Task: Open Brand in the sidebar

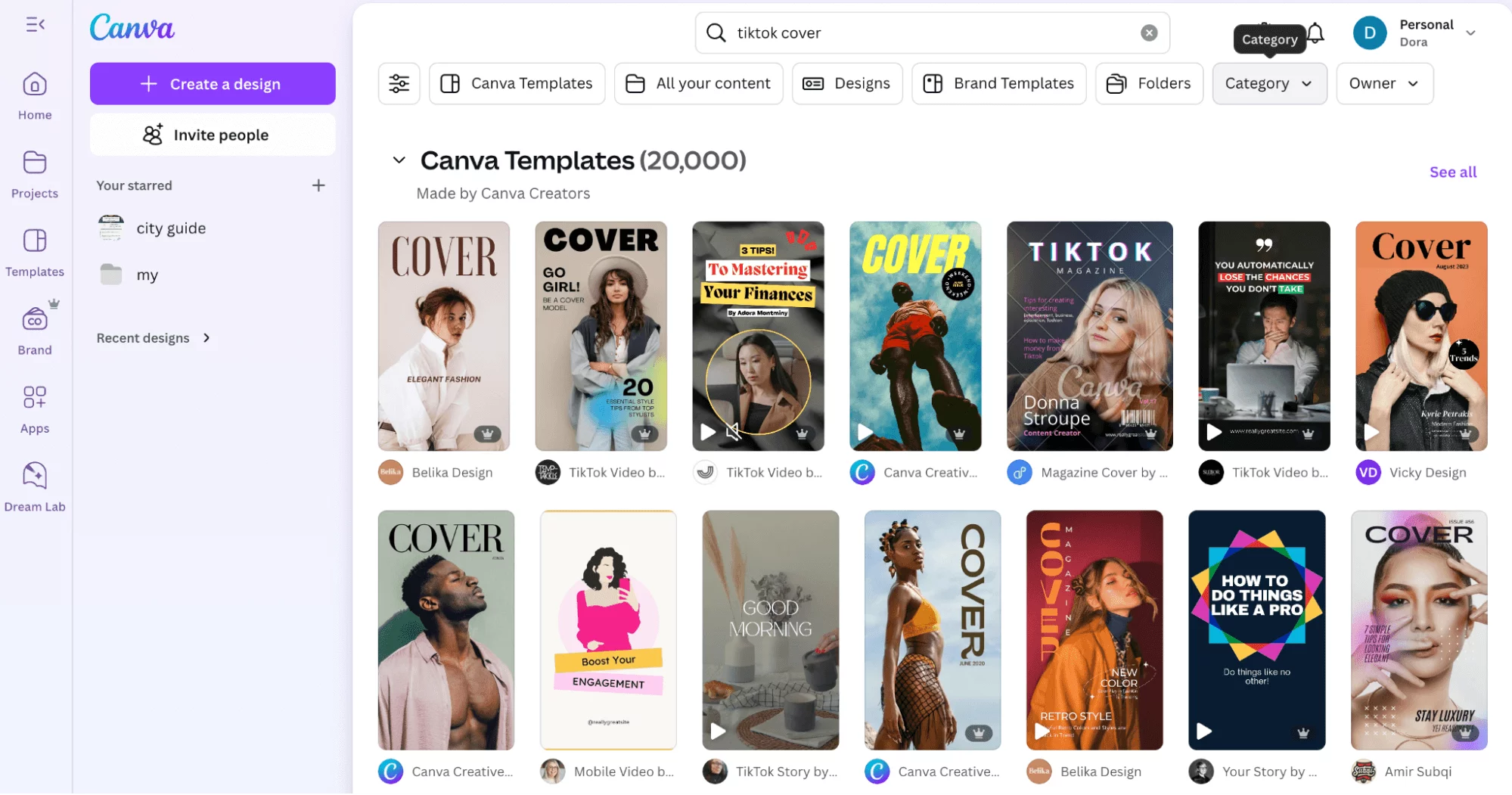Action: tap(35, 331)
